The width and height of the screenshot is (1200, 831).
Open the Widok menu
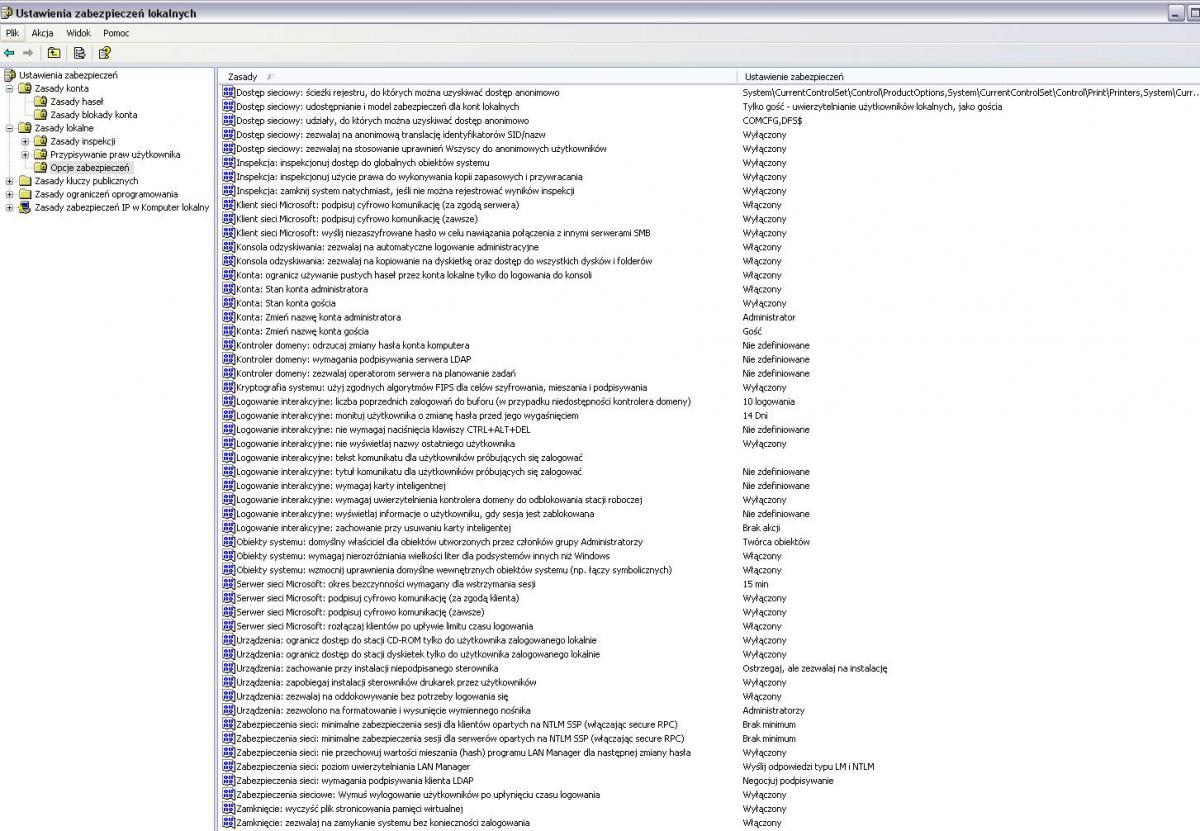[x=78, y=33]
